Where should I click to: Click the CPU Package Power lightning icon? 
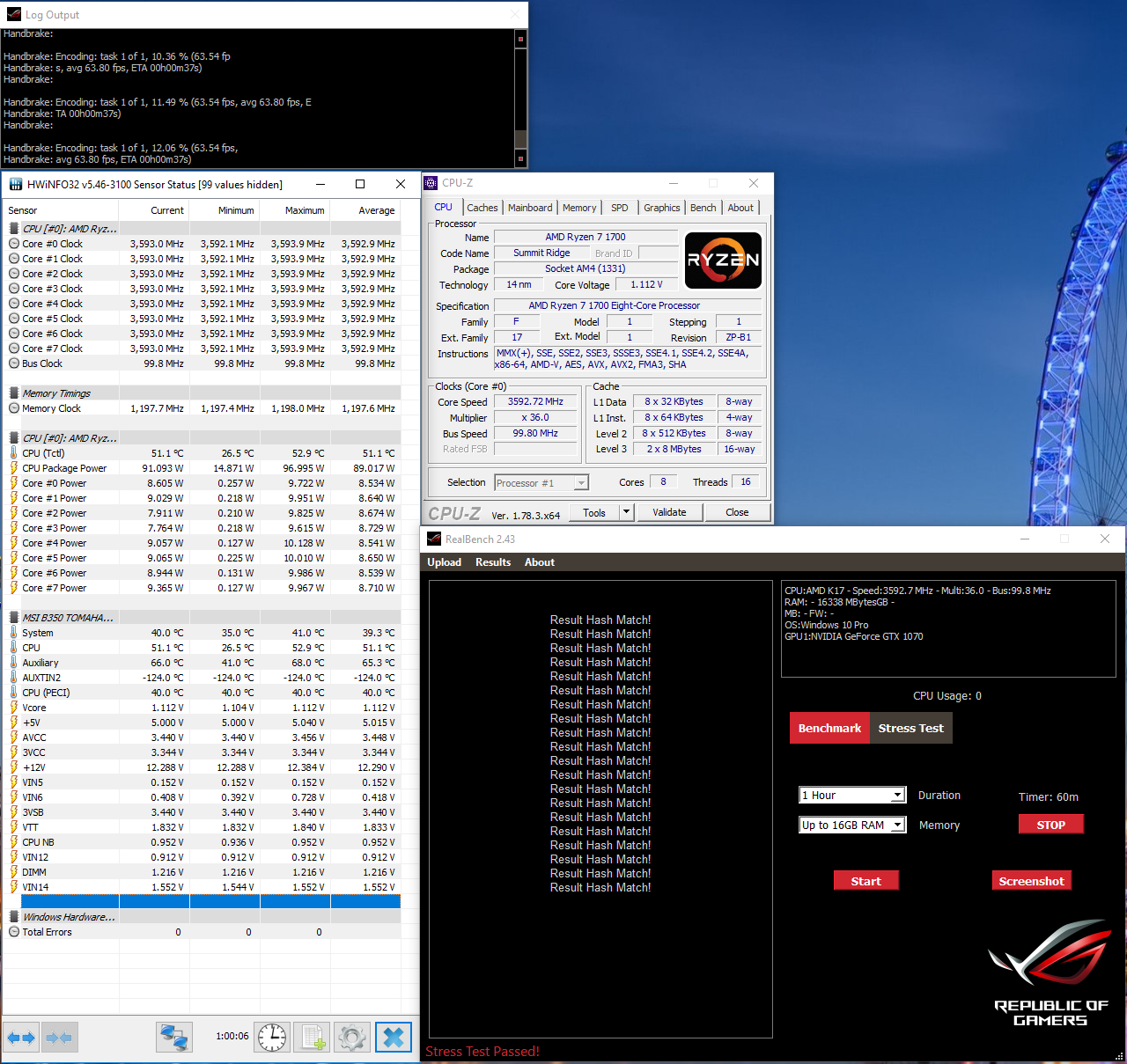(x=14, y=468)
